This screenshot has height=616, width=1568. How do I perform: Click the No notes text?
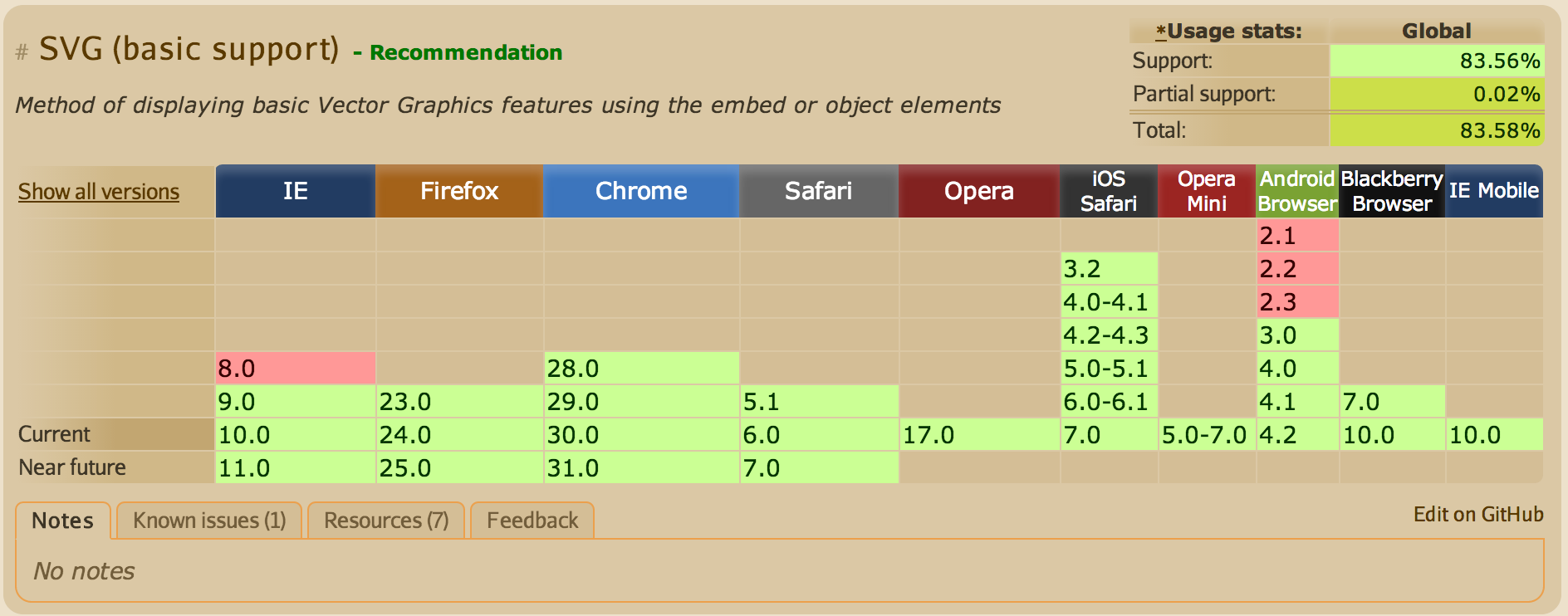tap(84, 571)
